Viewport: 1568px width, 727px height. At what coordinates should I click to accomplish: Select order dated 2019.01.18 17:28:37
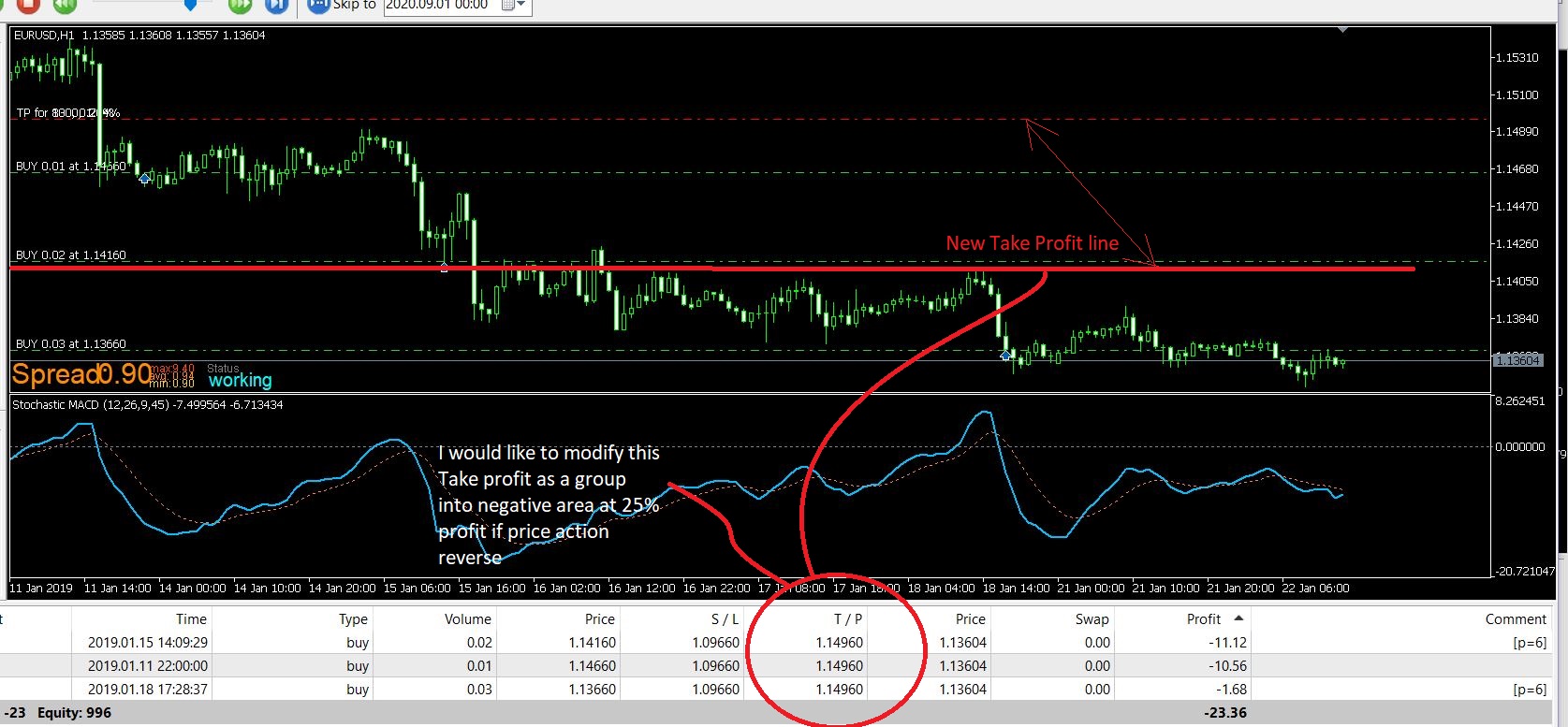click(x=148, y=690)
